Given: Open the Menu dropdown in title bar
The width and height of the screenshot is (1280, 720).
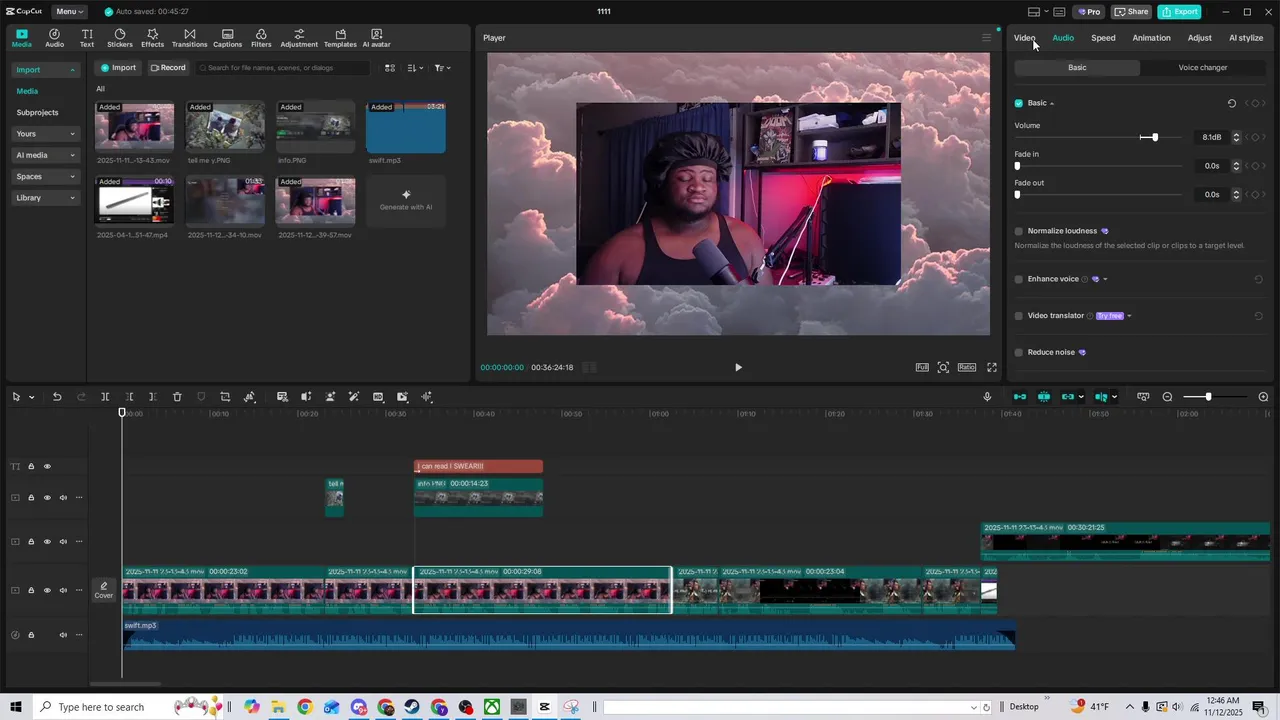Looking at the screenshot, I should pyautogui.click(x=69, y=12).
